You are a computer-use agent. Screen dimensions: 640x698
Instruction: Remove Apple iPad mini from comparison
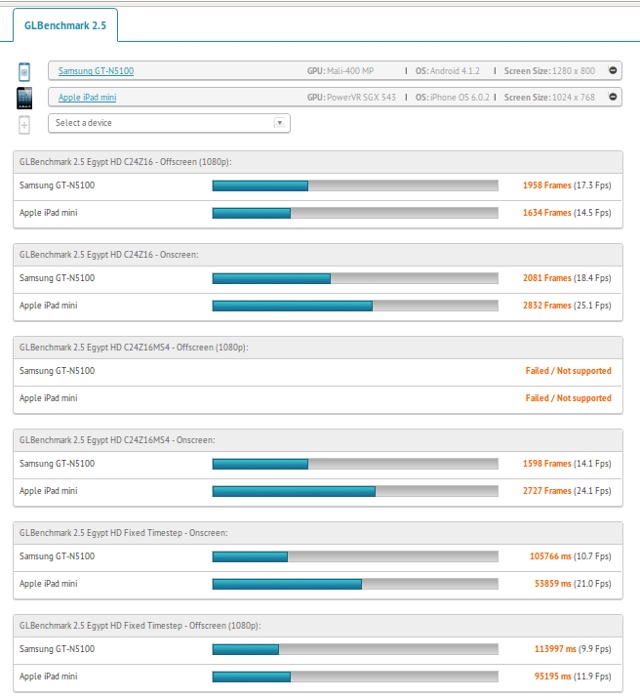tap(613, 97)
